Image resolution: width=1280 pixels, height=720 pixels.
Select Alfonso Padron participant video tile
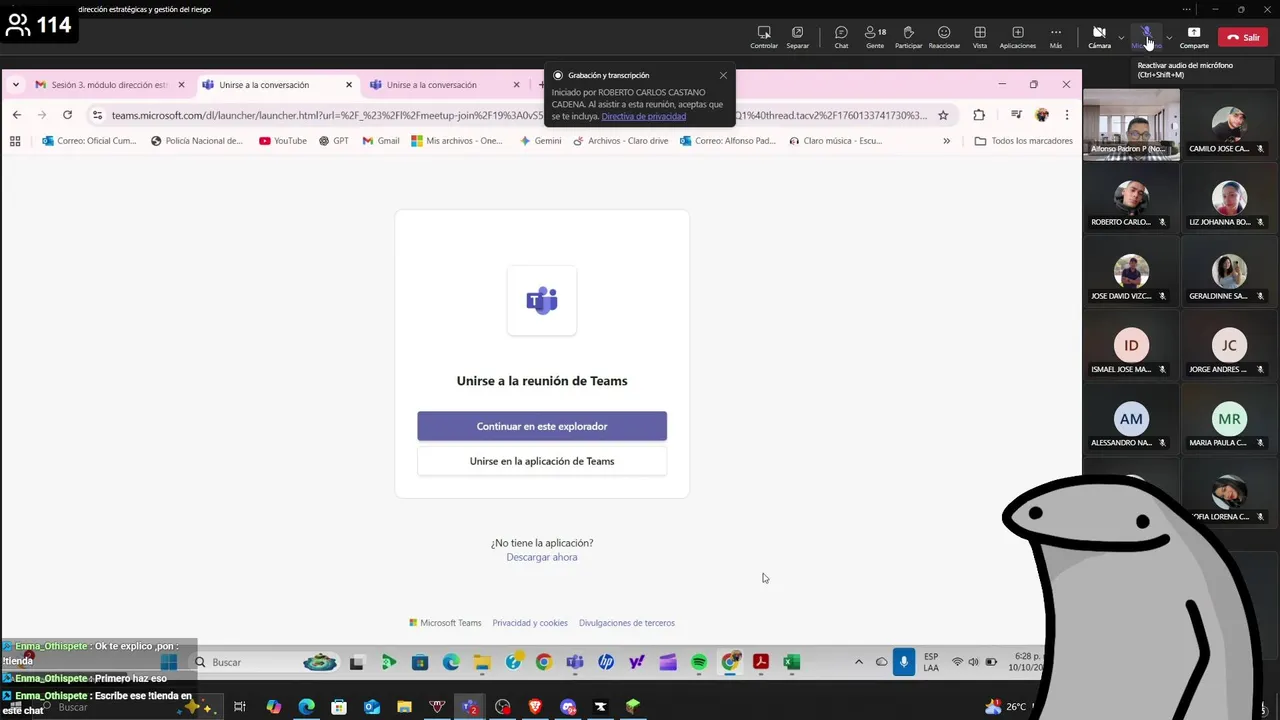pos(1131,124)
